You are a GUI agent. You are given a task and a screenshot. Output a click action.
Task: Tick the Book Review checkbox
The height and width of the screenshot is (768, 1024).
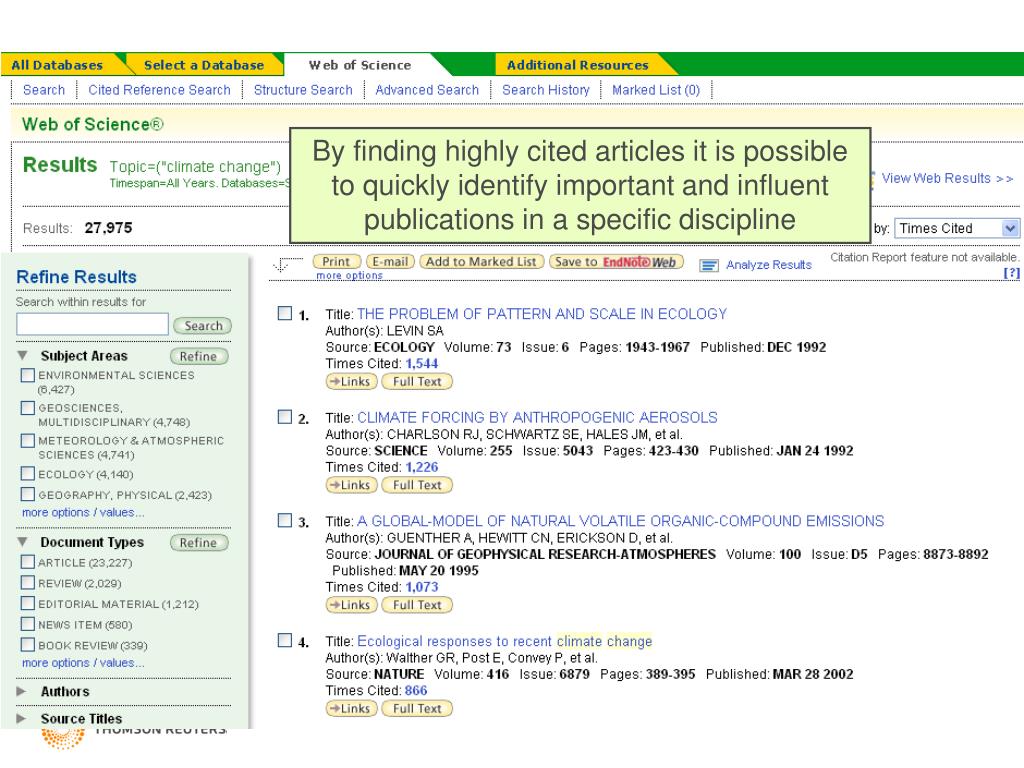tap(27, 645)
